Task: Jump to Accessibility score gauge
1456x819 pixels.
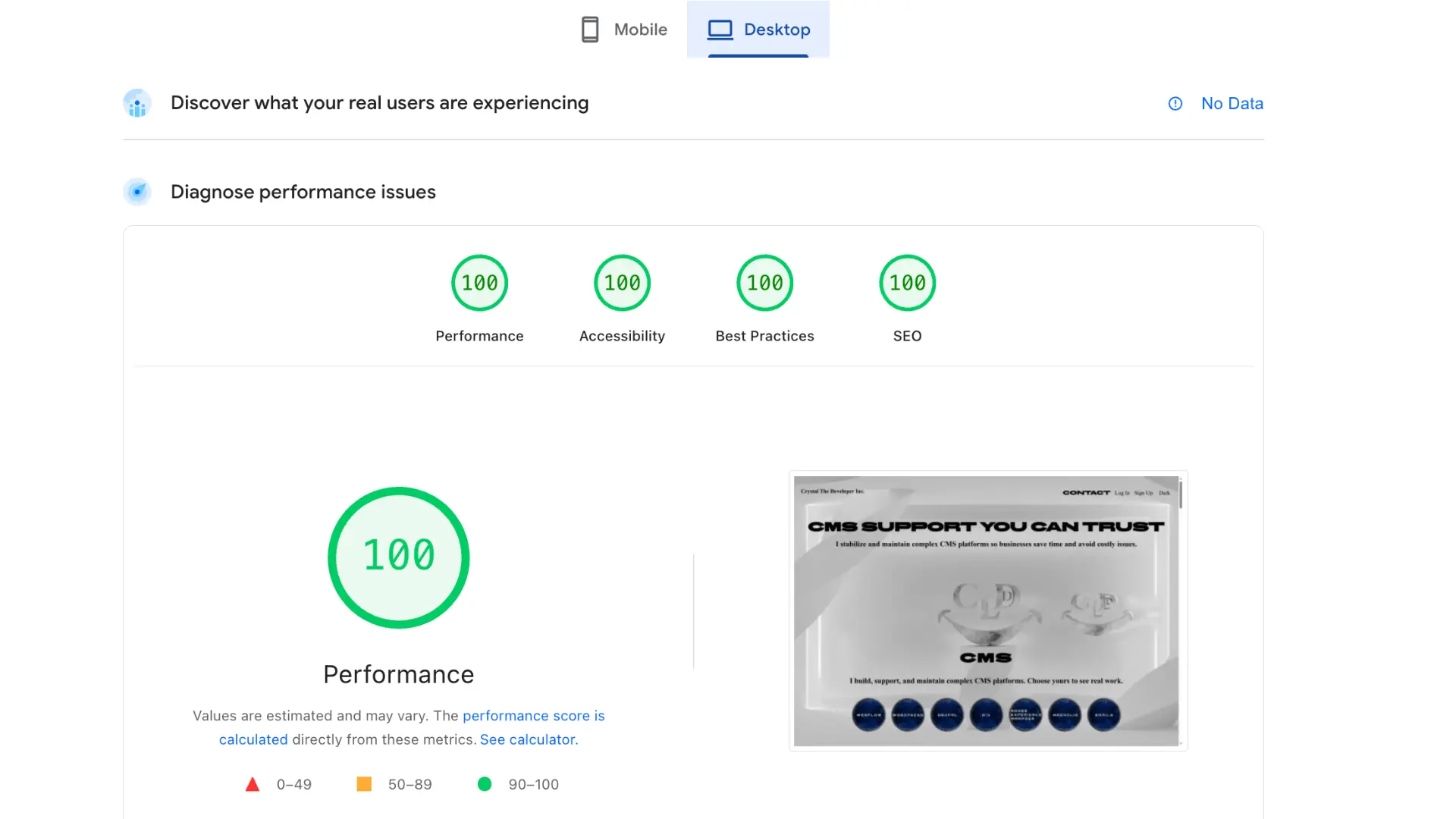Action: click(622, 283)
